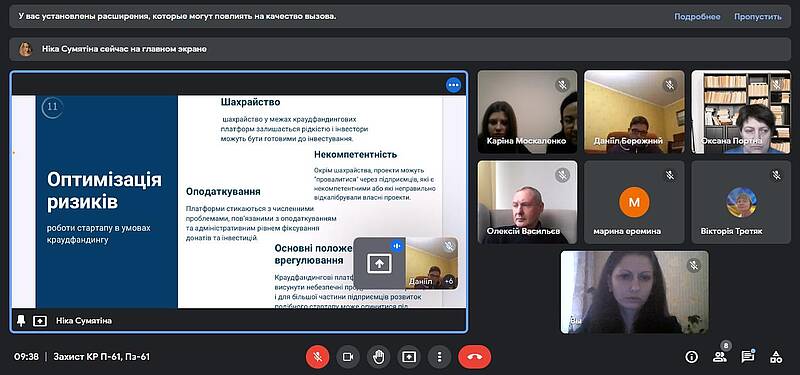Open meeting details info icon
Screen dimensions: 800x375
click(691, 357)
